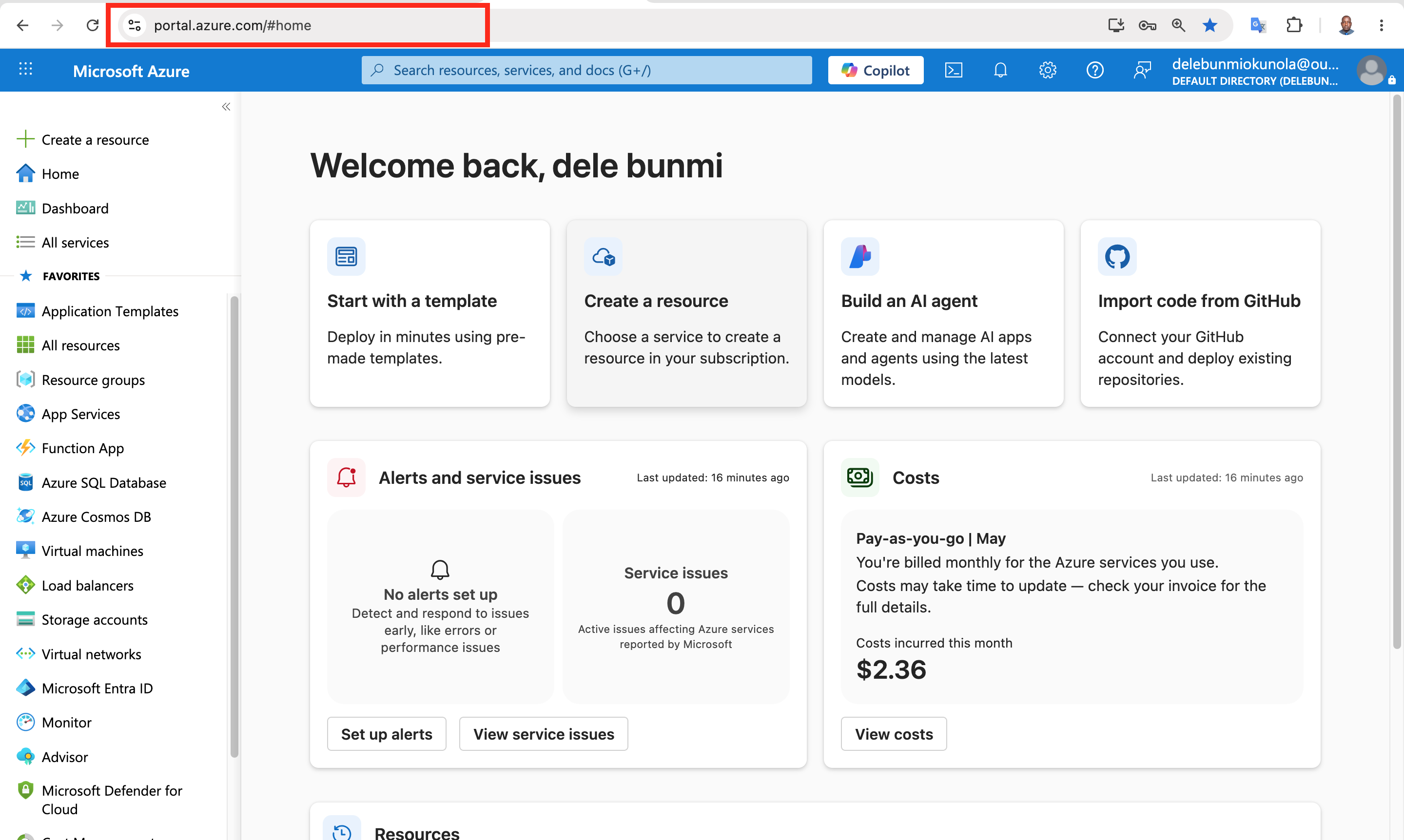The width and height of the screenshot is (1404, 840).
Task: Open Virtual networks in sidebar
Action: point(78,654)
